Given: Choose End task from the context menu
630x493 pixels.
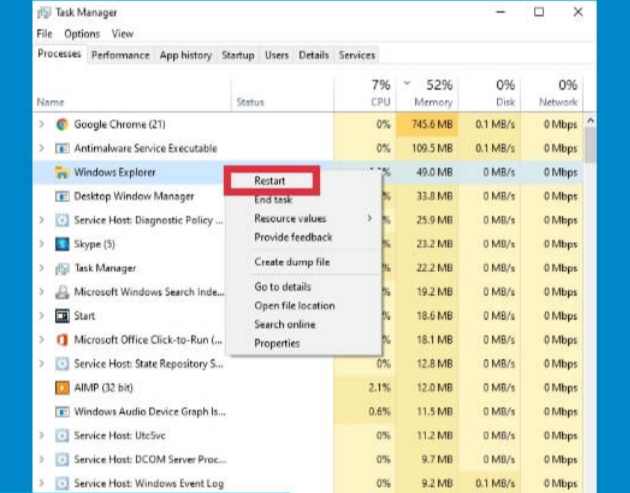Looking at the screenshot, I should [273, 200].
